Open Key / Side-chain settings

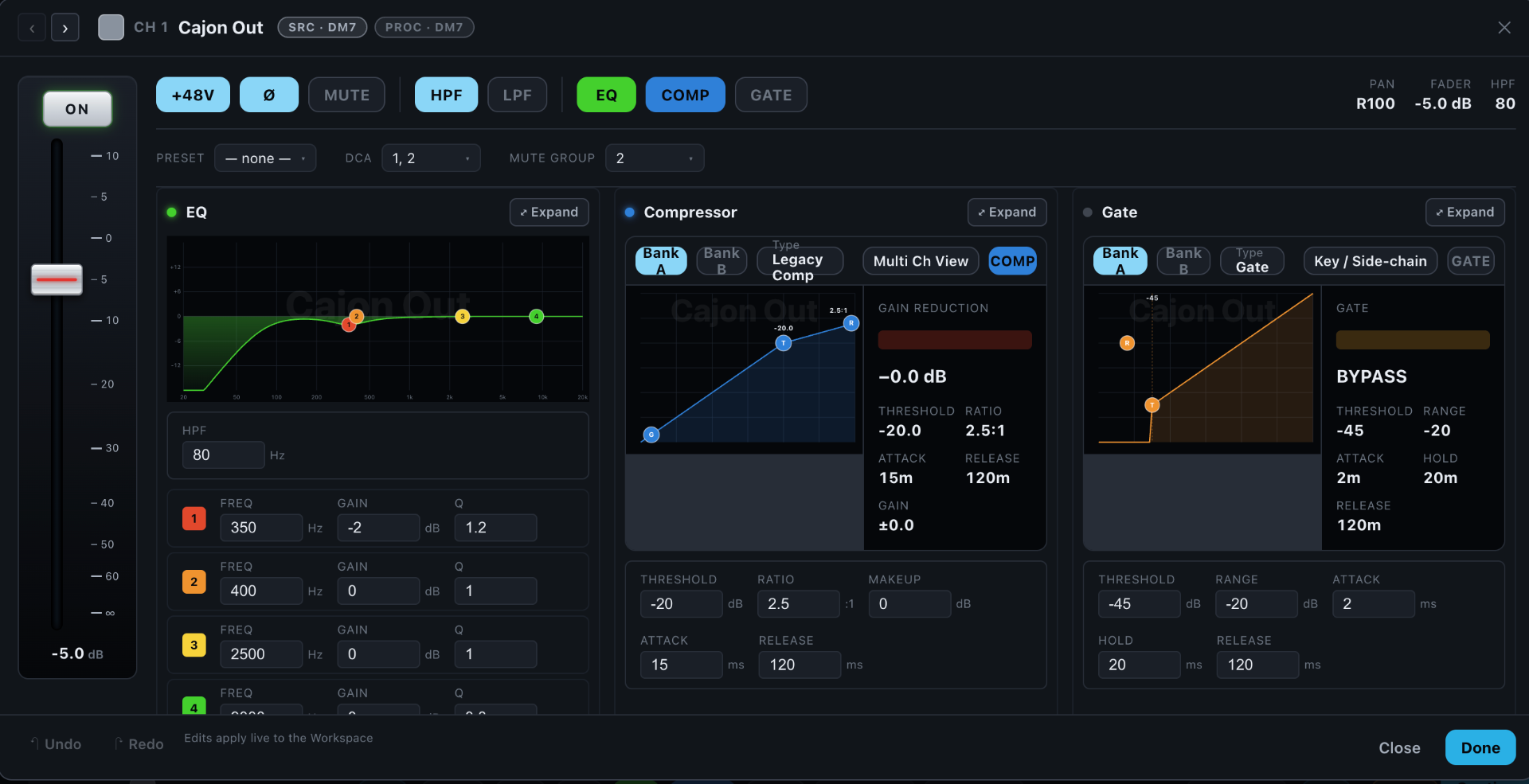tap(1371, 261)
